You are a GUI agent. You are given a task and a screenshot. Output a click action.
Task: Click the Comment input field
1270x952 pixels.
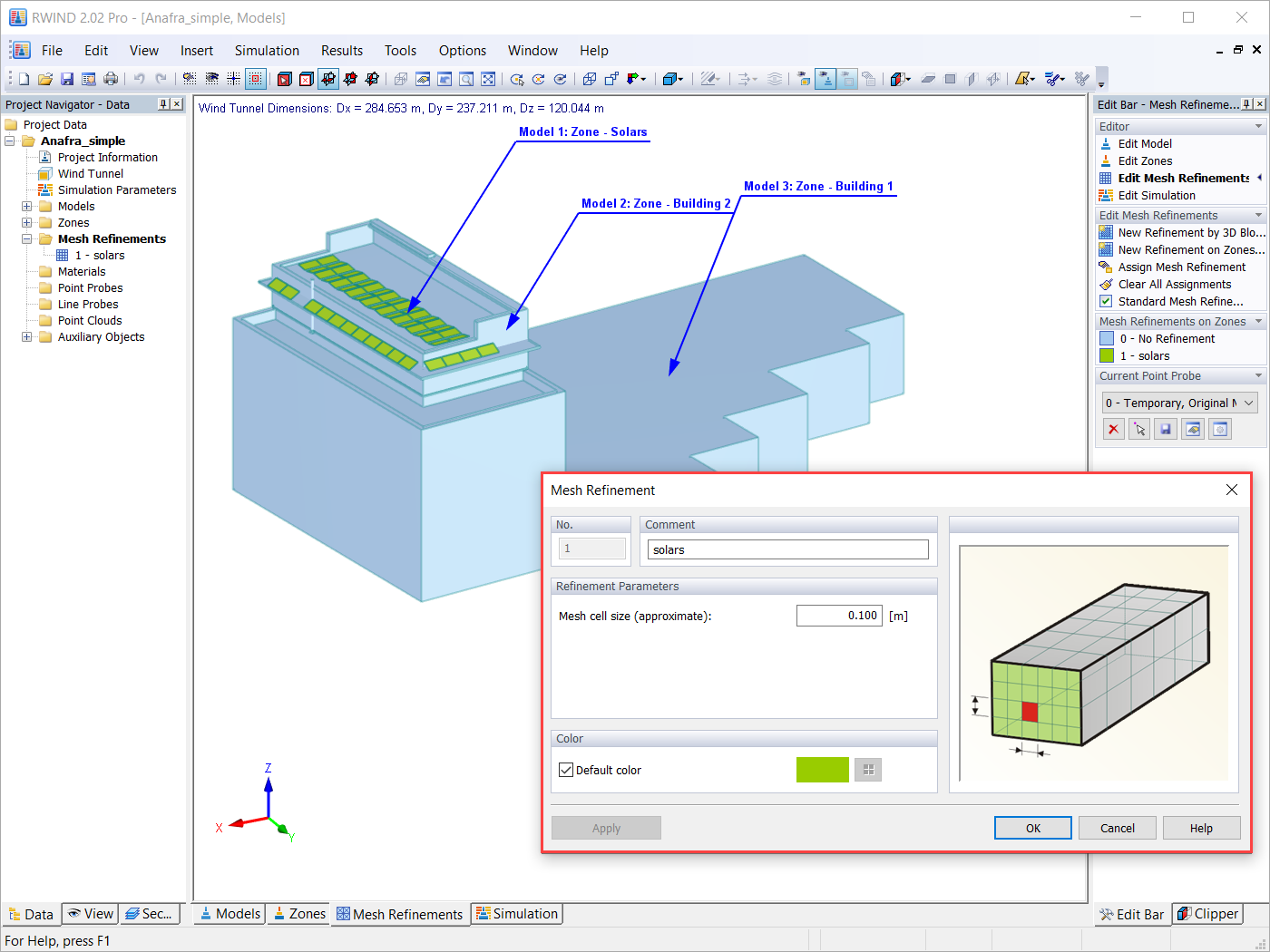[788, 549]
